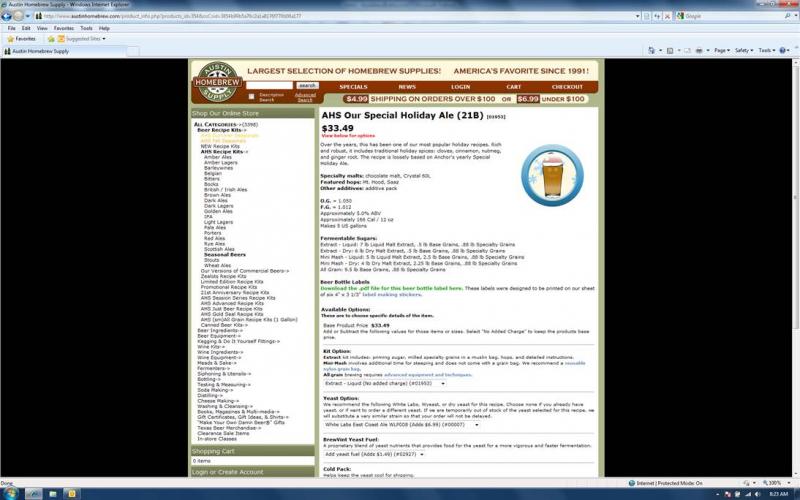Click the browser Forward arrow button
The width and height of the screenshot is (800, 500).
18,16
